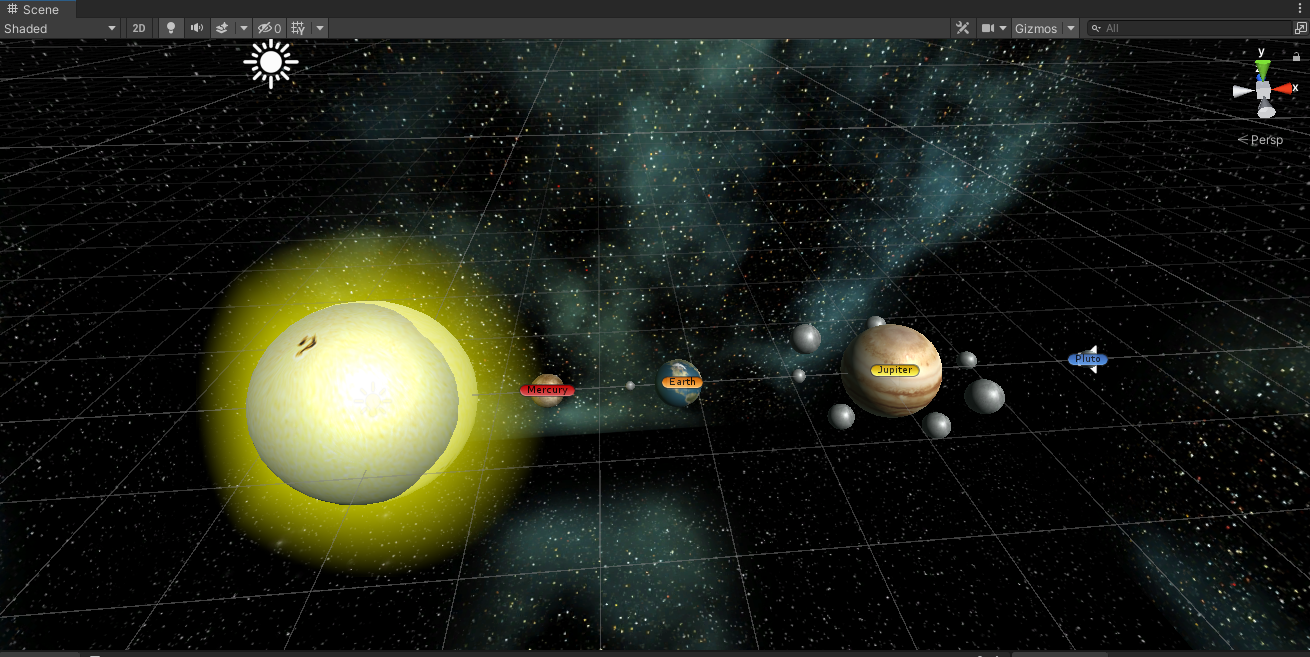Open component tools with the wrench icon
The height and width of the screenshot is (657, 1310).
point(961,27)
